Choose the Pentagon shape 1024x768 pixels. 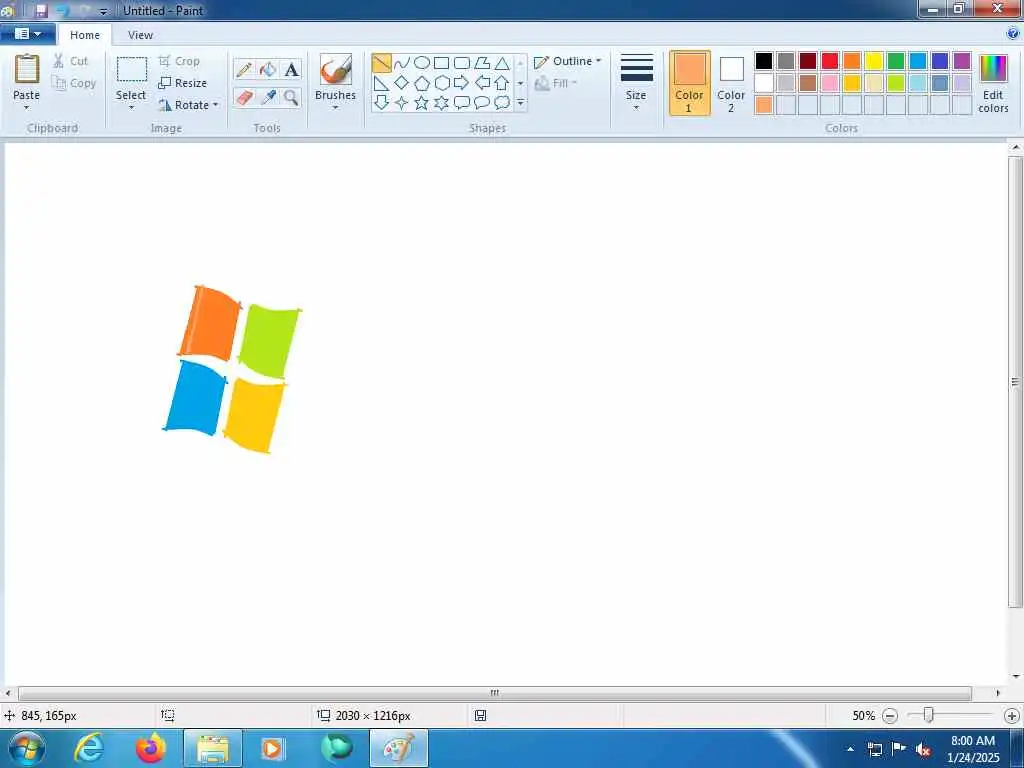pyautogui.click(x=422, y=83)
